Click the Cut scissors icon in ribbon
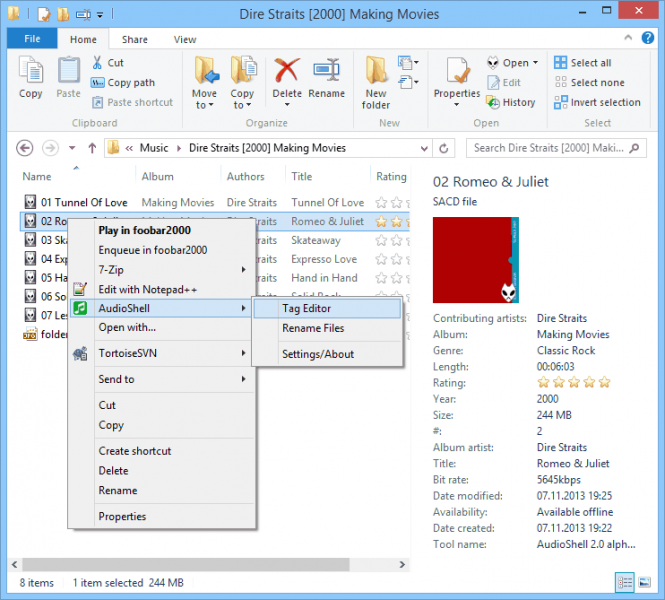 point(97,63)
